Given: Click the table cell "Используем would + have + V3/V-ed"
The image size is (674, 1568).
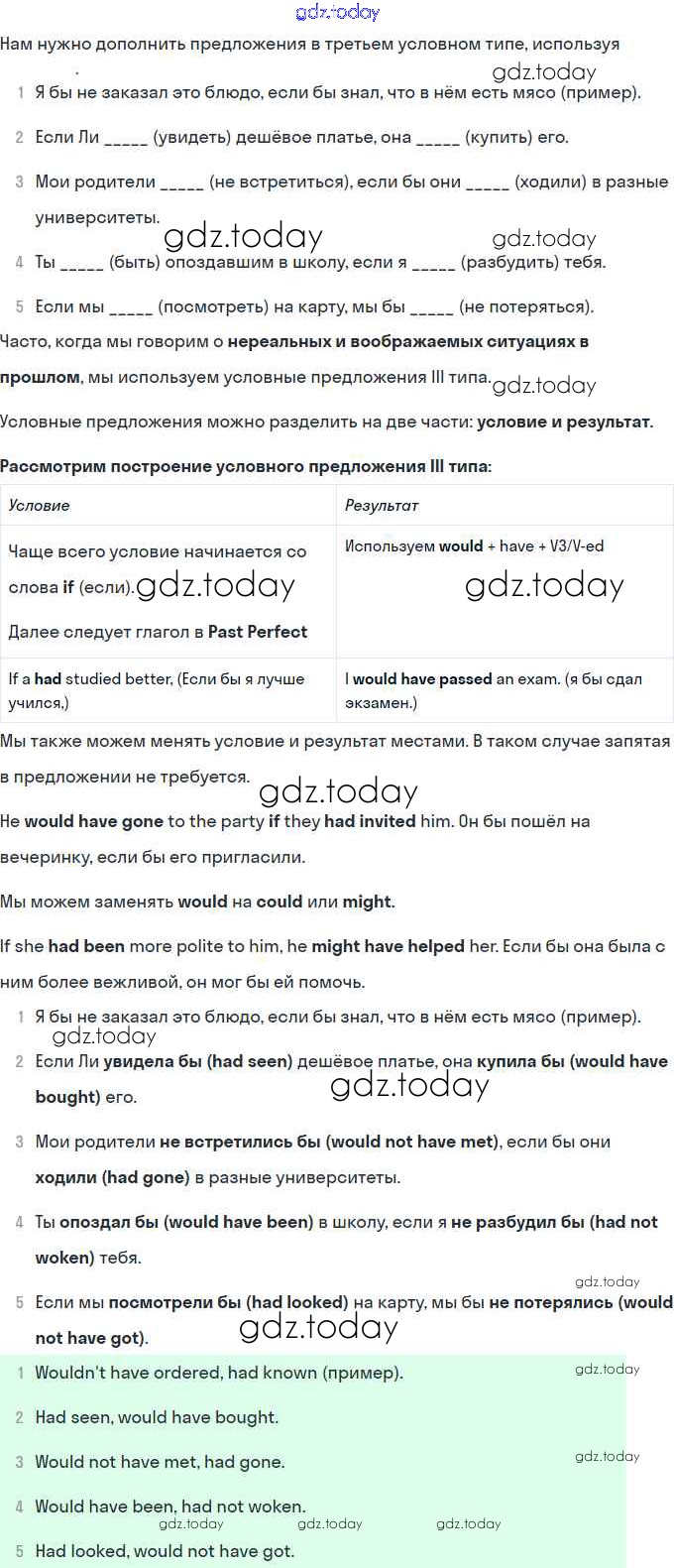Looking at the screenshot, I should [x=474, y=546].
